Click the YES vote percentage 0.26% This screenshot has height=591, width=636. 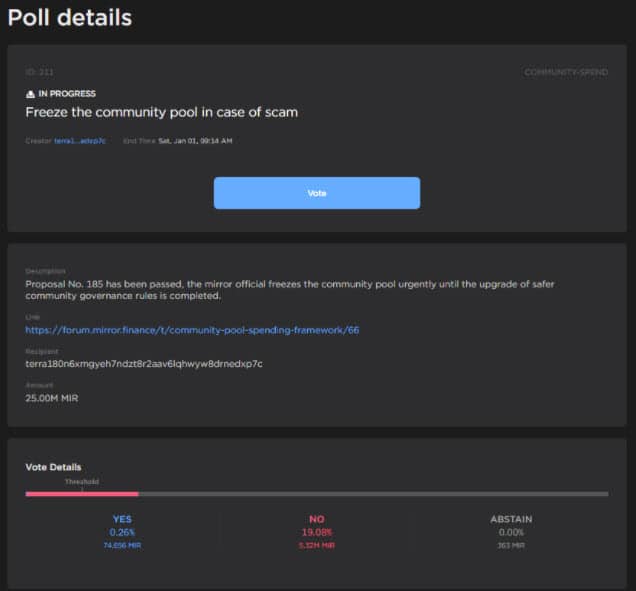(x=121, y=532)
